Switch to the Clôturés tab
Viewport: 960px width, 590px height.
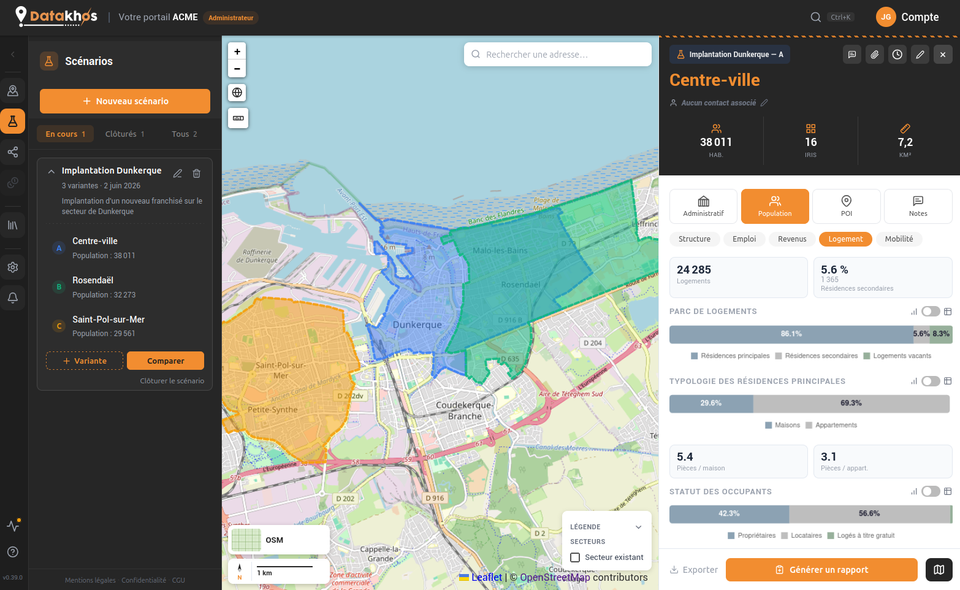tap(124, 134)
